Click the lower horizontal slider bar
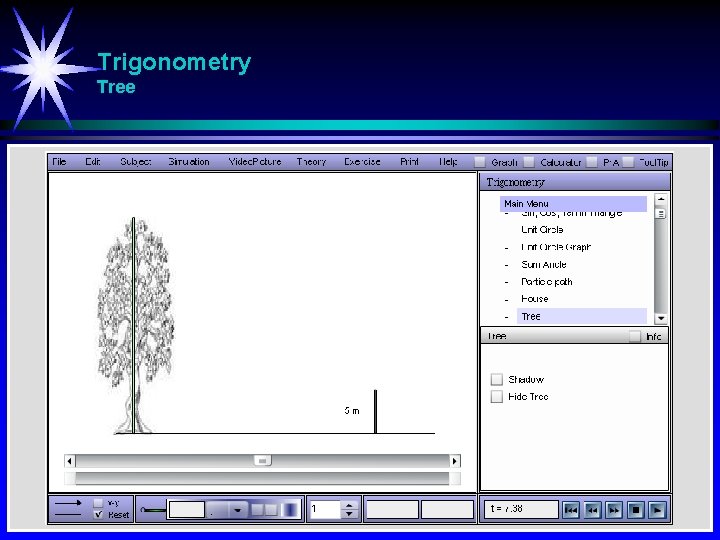The height and width of the screenshot is (540, 720). [262, 478]
